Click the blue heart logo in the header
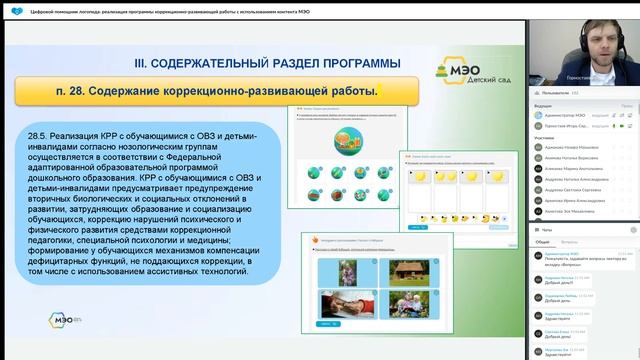The image size is (640, 360). click(17, 11)
